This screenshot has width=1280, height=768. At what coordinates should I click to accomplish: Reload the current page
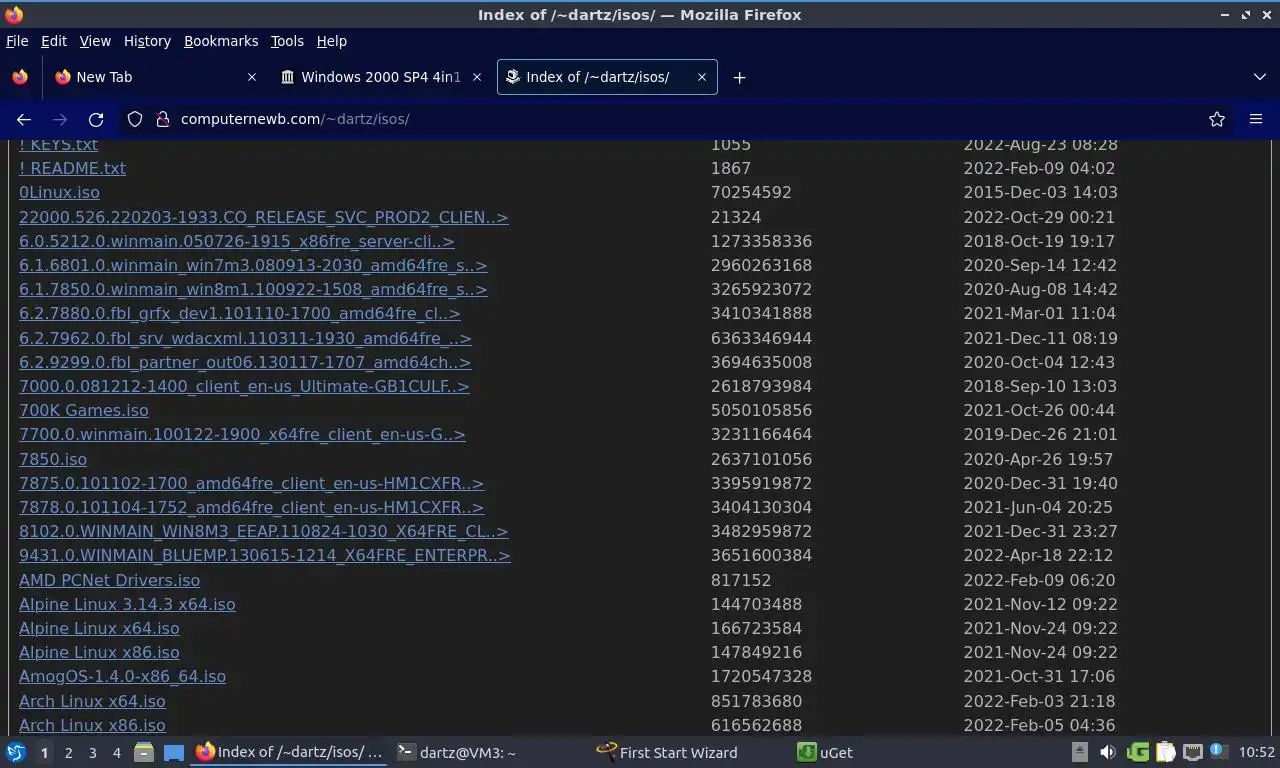pyautogui.click(x=96, y=119)
